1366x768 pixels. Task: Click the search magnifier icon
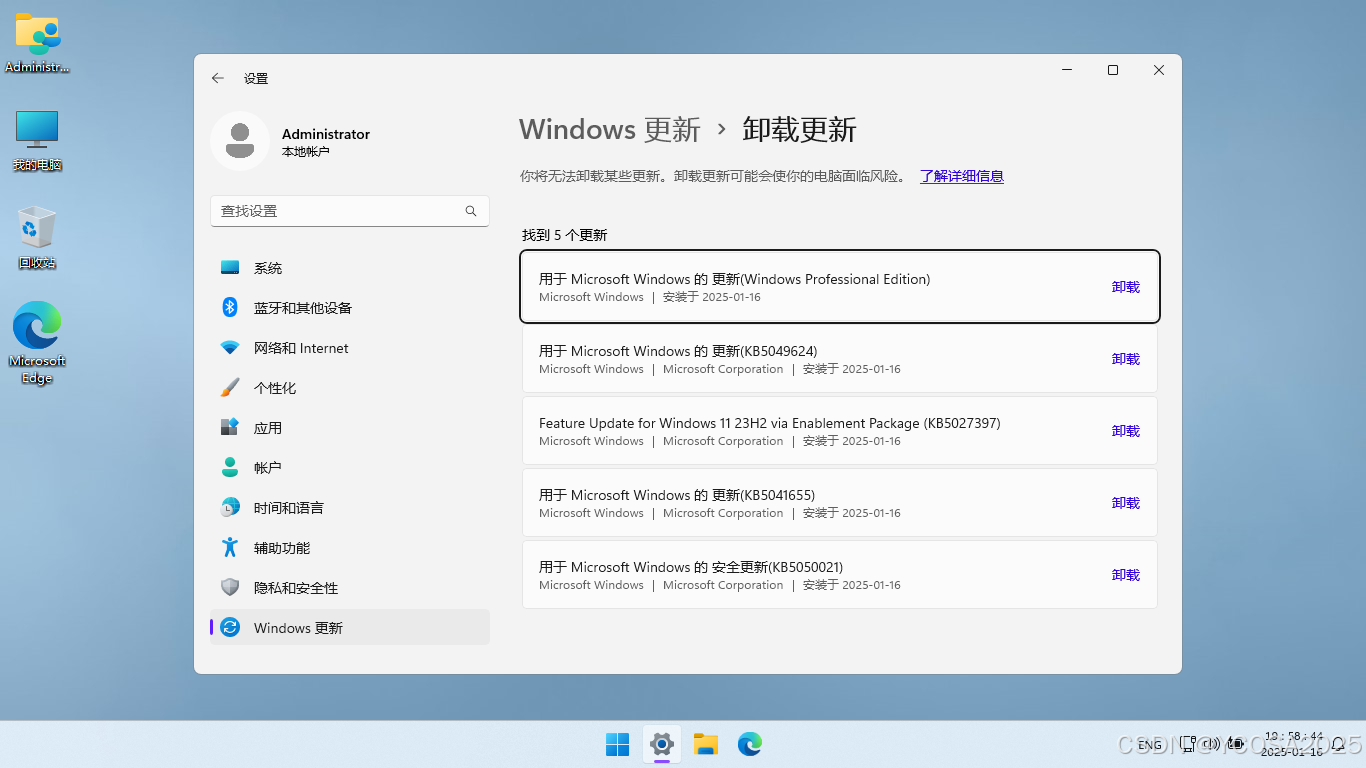click(471, 211)
